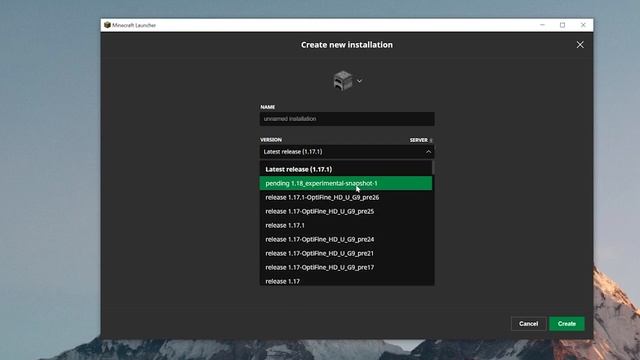Click the Name input field
Viewport: 640px width, 360px height.
tap(347, 119)
